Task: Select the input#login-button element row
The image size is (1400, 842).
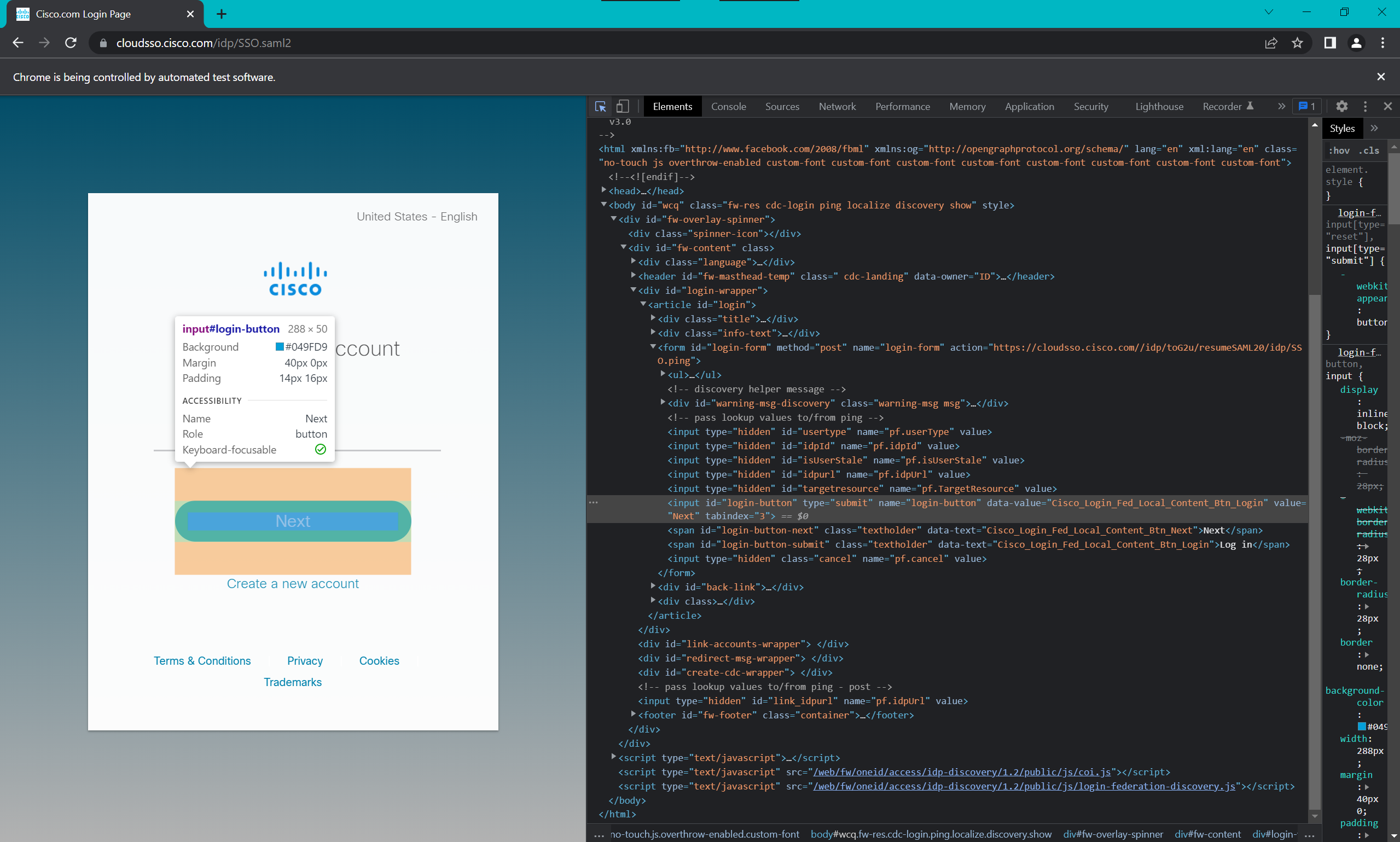Action: tap(948, 509)
